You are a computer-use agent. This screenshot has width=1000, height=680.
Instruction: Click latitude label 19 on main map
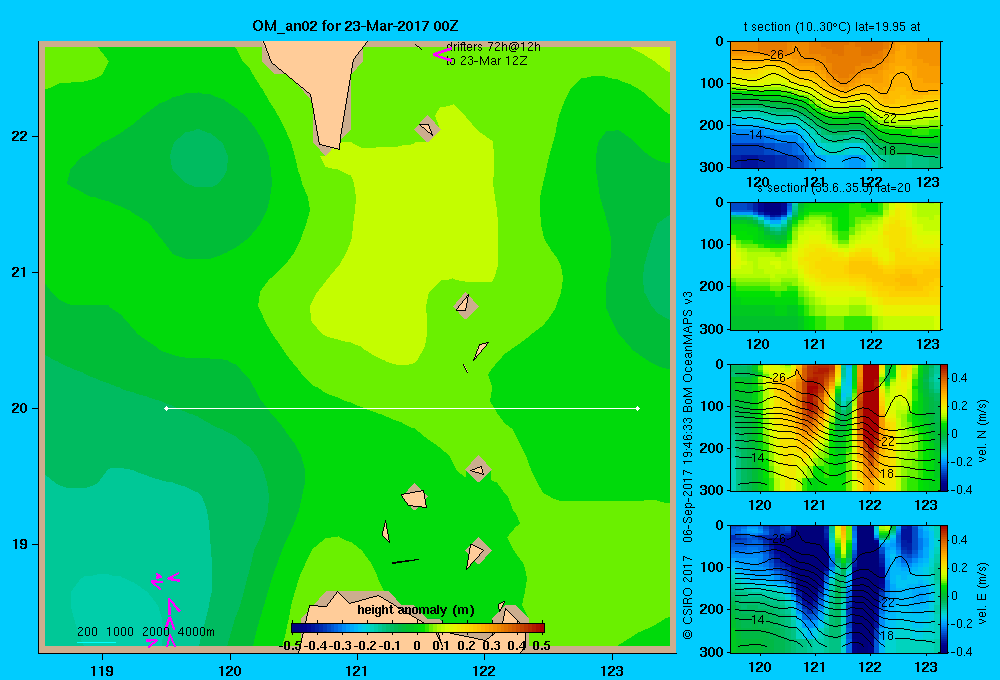(20, 544)
